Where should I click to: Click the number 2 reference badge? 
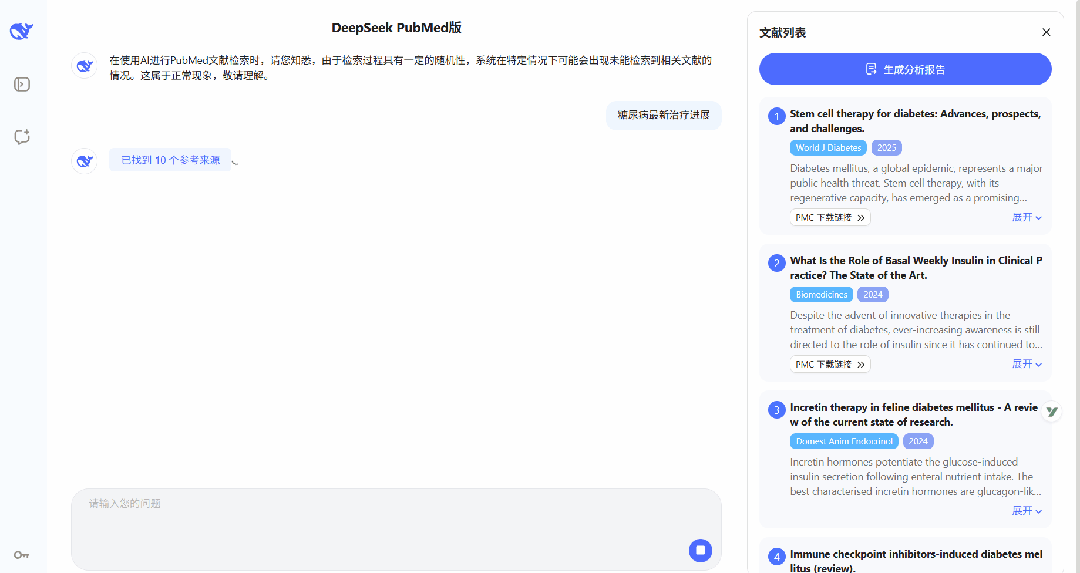776,263
